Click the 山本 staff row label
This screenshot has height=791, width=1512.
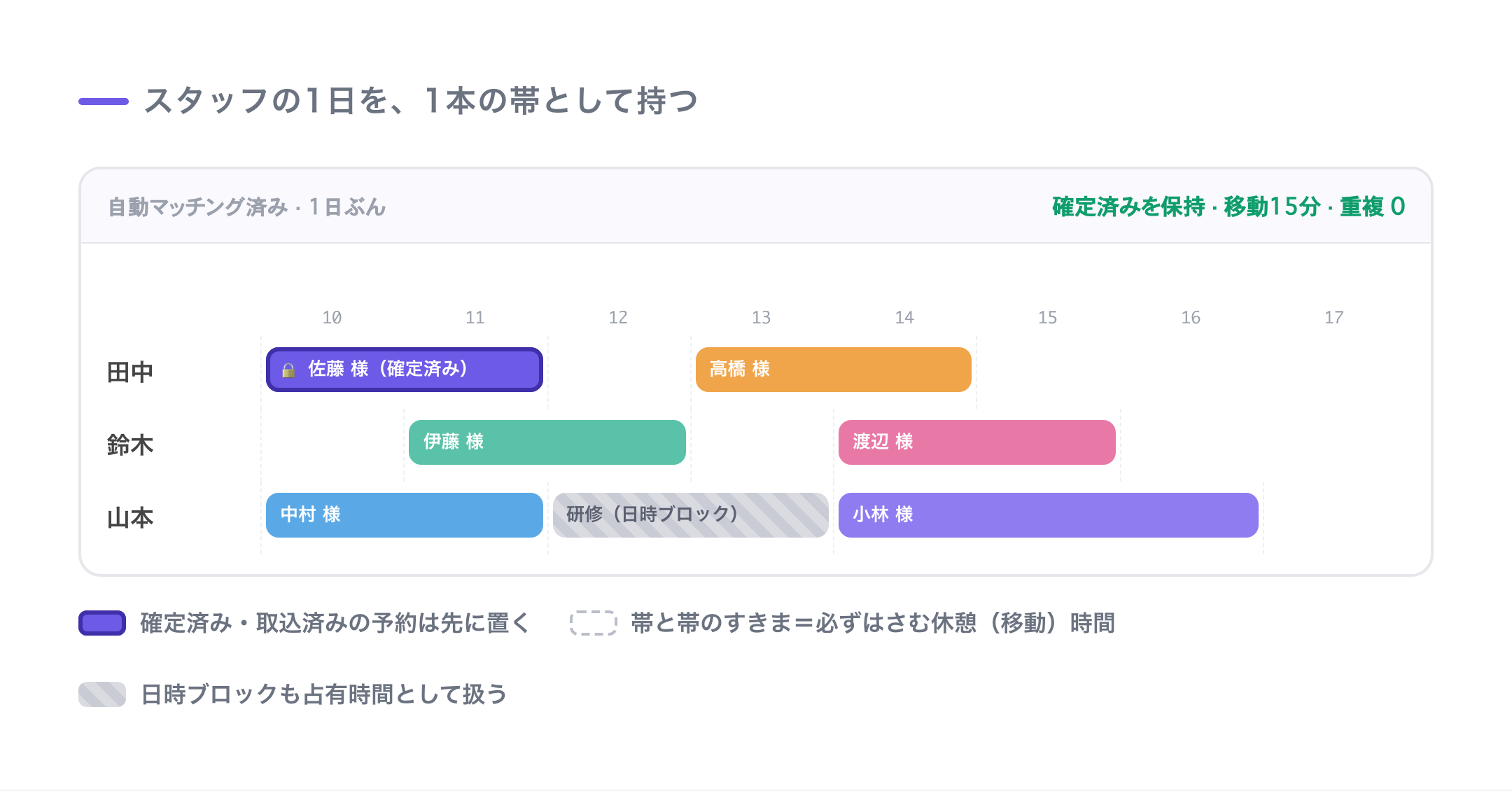[x=130, y=517]
